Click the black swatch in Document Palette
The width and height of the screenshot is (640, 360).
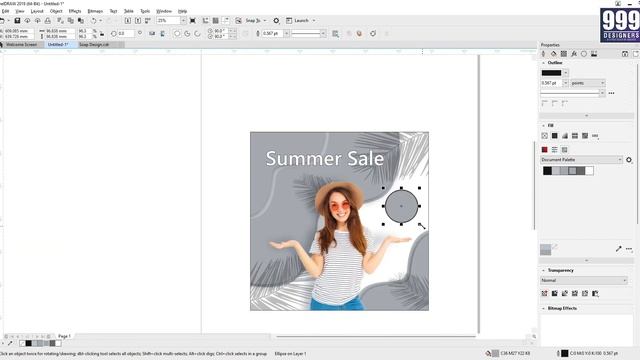click(x=547, y=171)
